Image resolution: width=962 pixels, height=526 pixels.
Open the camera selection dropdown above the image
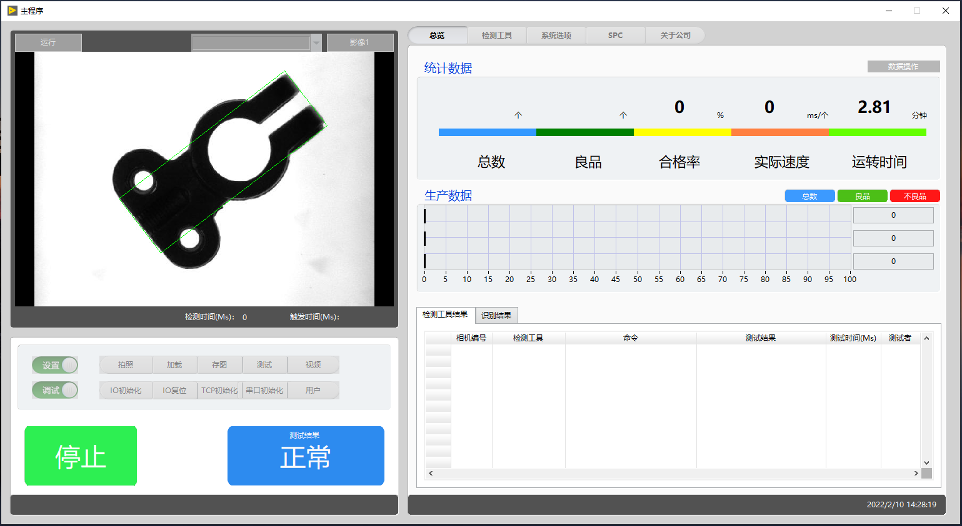point(316,43)
